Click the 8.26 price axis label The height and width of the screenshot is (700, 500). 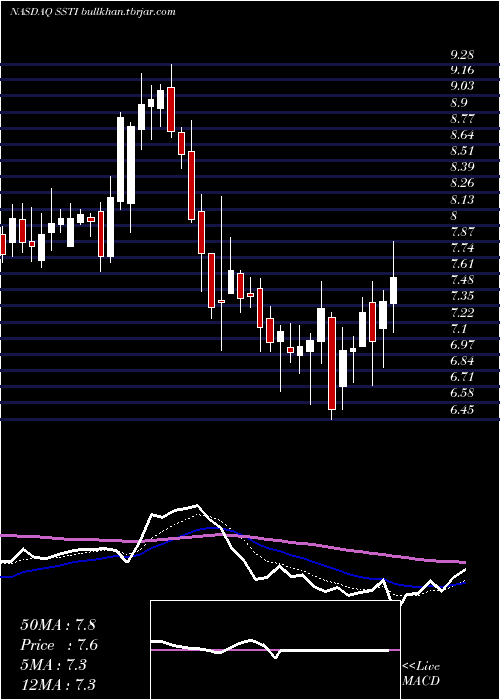[x=462, y=183]
